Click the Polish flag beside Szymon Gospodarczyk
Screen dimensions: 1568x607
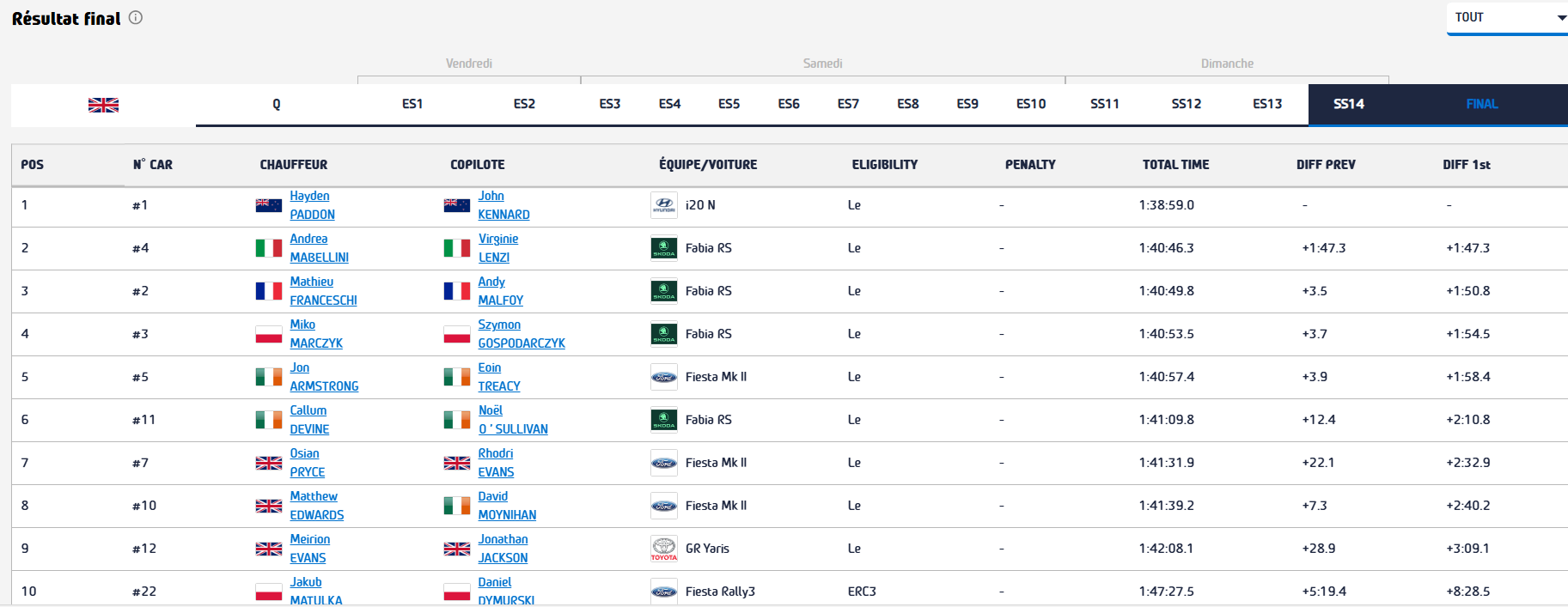[456, 334]
